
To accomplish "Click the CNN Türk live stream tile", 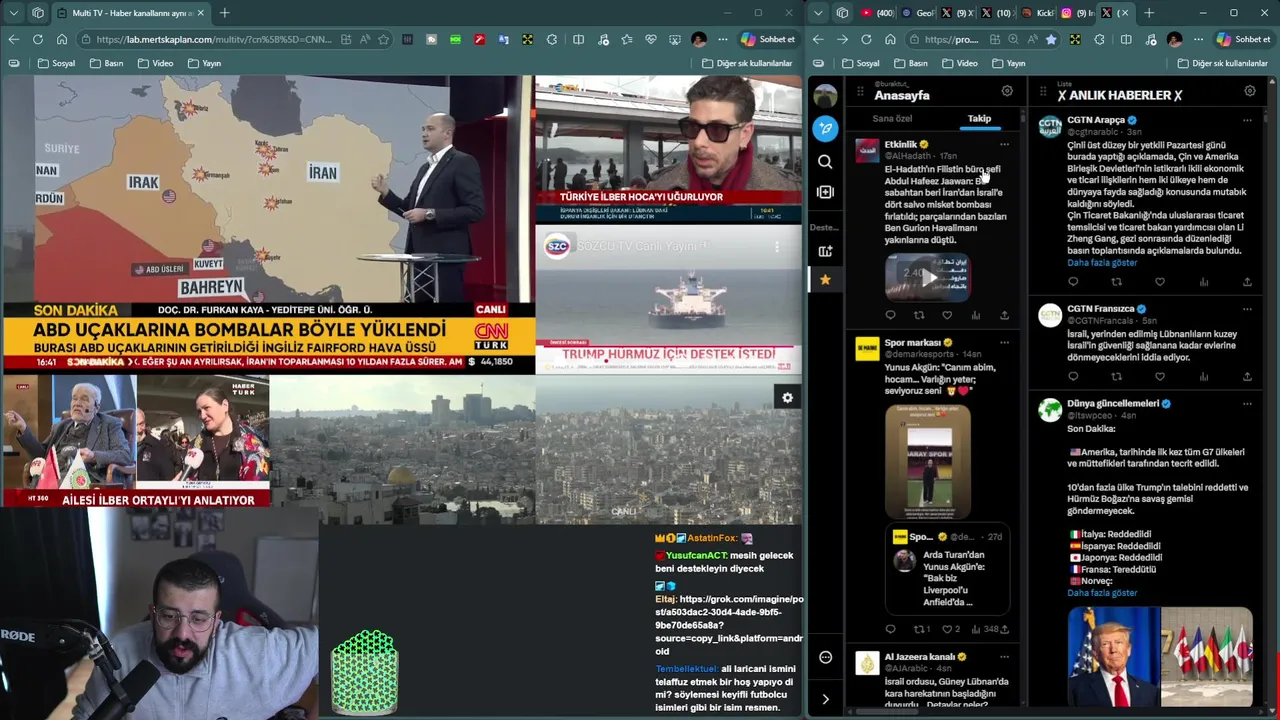I will click(268, 225).
